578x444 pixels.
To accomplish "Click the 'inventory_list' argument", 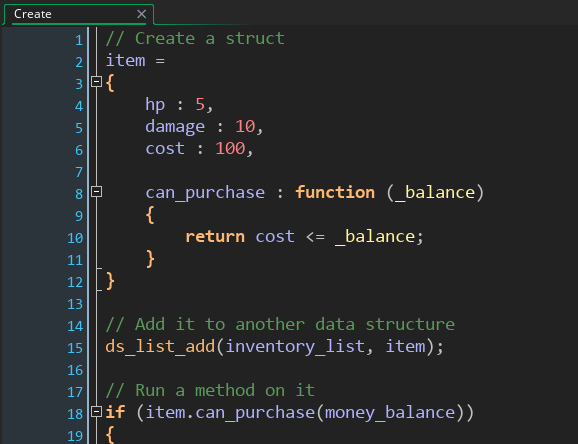I will pyautogui.click(x=295, y=347).
